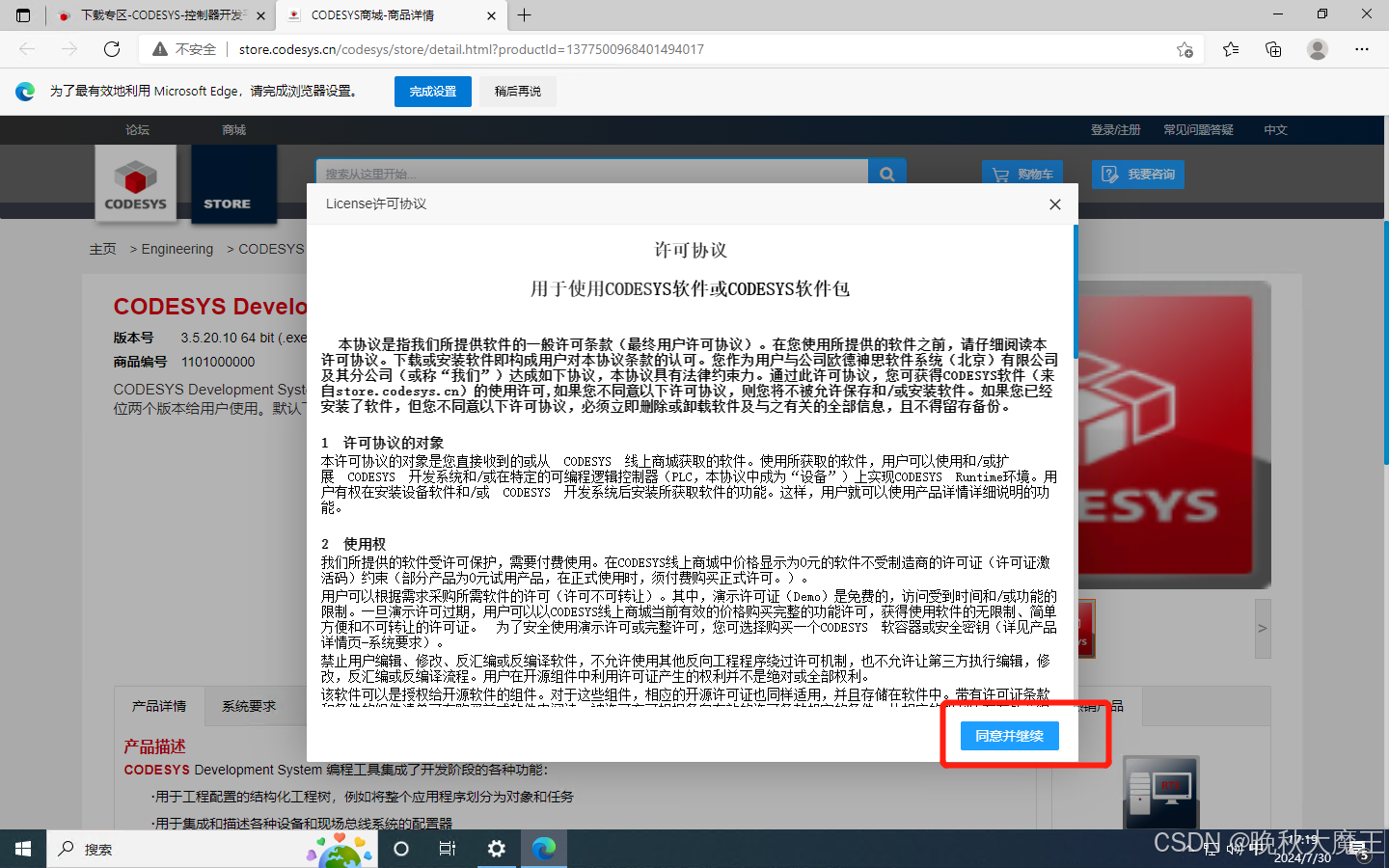Open the 购物车 shopping cart

tap(1021, 175)
